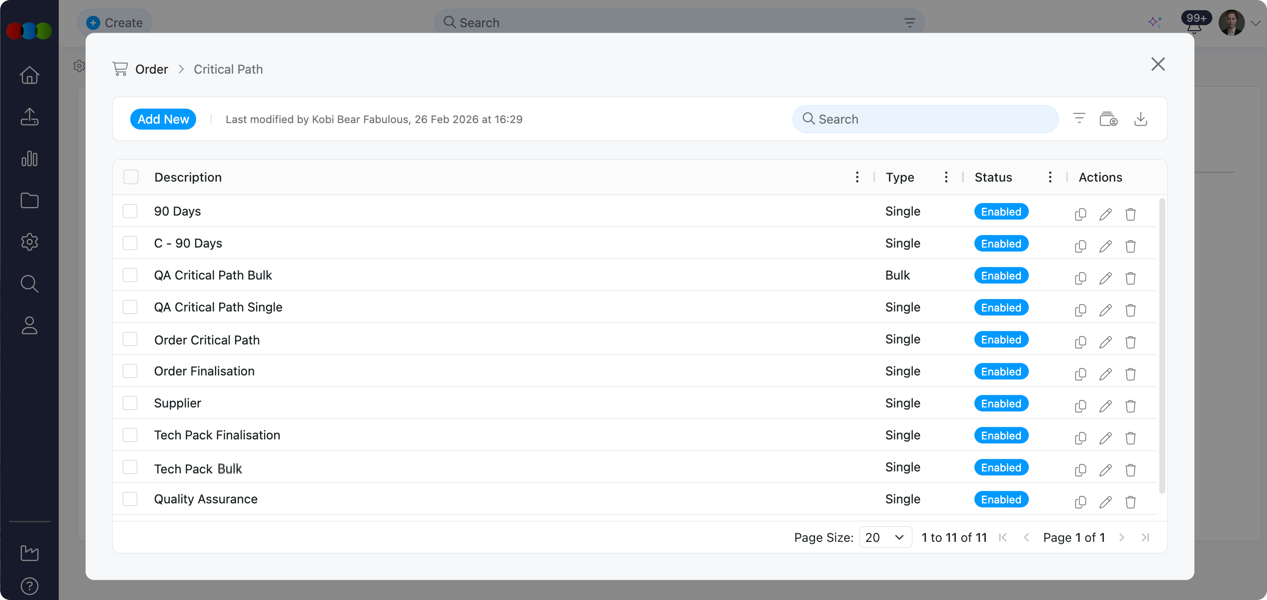
Task: Duplicate the 90 Days row
Action: click(x=1080, y=214)
